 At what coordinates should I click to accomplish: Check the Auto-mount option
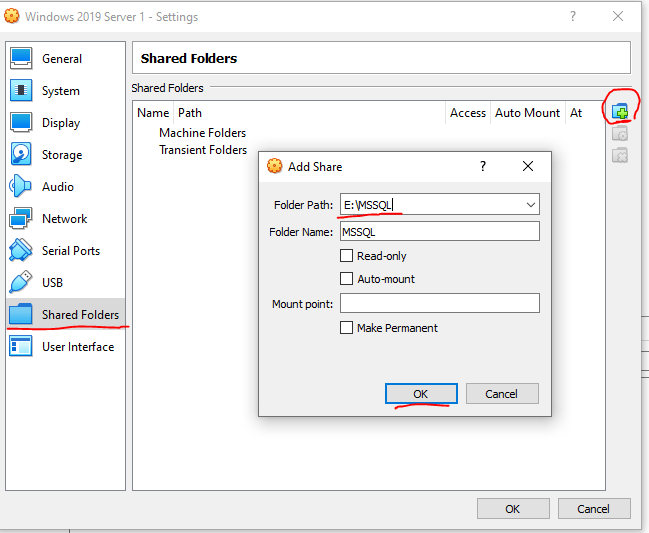click(347, 279)
